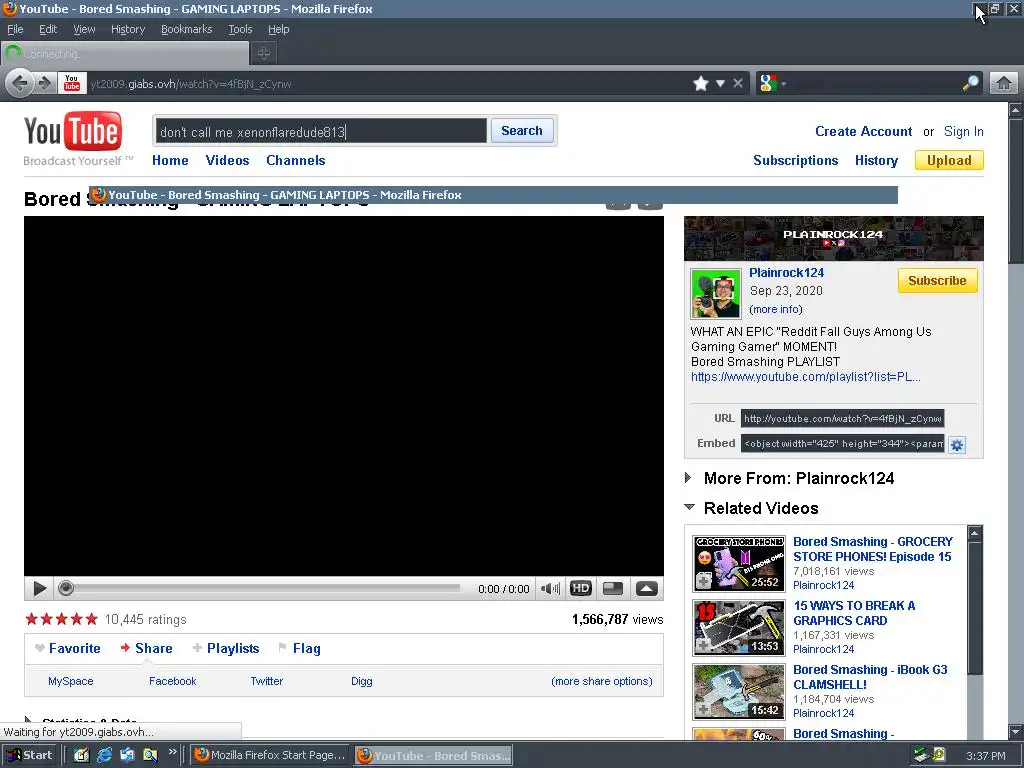1024x768 pixels.
Task: Open the Tools menu
Action: (240, 29)
